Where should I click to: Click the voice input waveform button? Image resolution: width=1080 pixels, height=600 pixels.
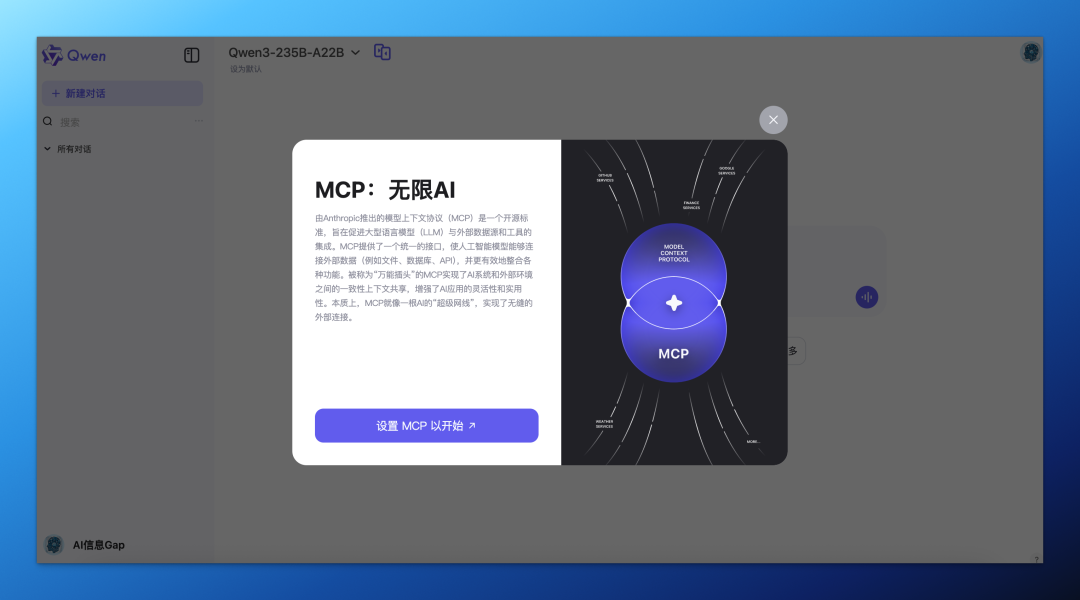point(866,297)
